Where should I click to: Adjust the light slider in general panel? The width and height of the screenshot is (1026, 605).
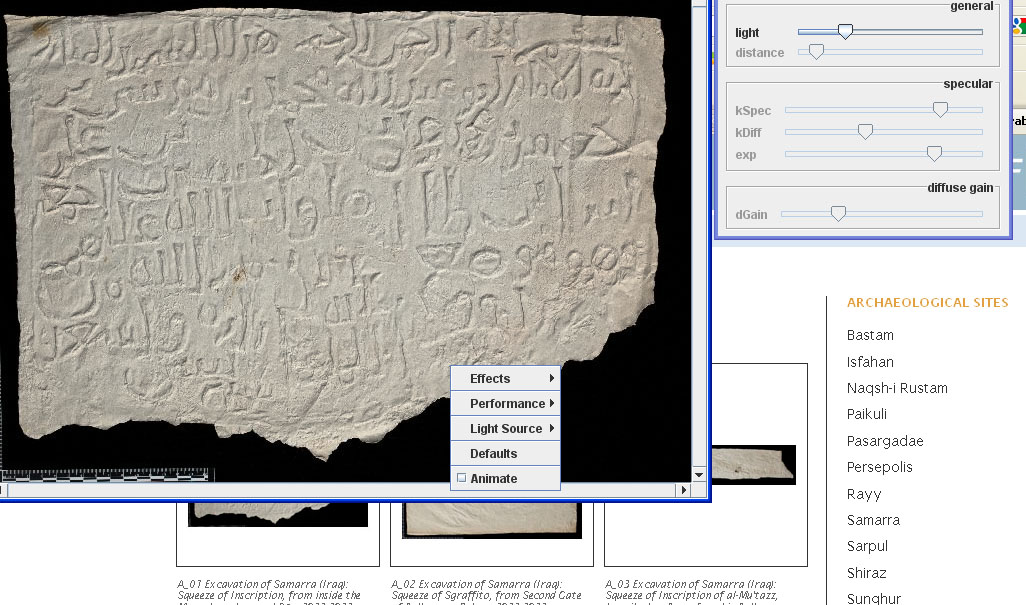(x=847, y=31)
